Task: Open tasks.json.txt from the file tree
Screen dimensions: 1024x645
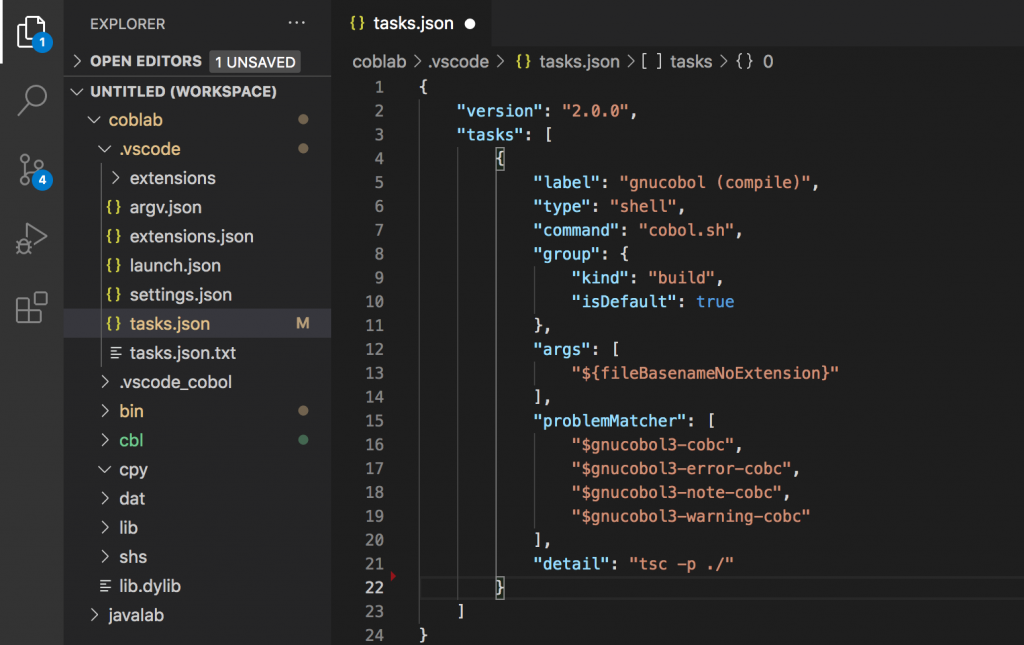Action: pyautogui.click(x=182, y=353)
